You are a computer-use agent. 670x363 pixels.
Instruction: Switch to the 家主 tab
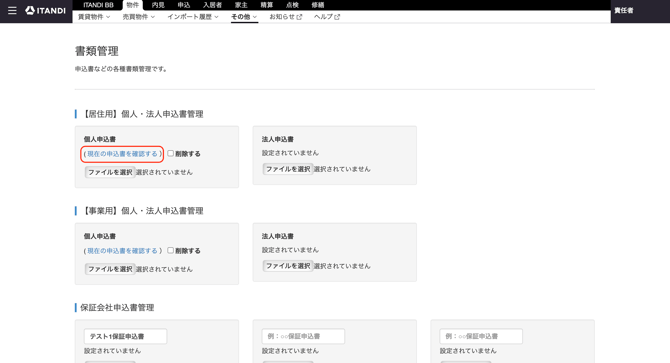click(241, 5)
